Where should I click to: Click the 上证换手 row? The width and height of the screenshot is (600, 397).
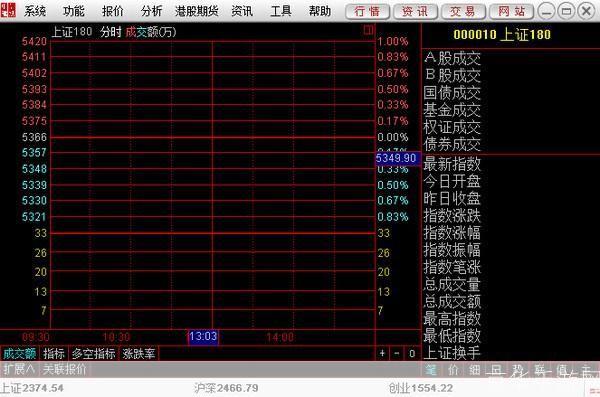click(452, 353)
